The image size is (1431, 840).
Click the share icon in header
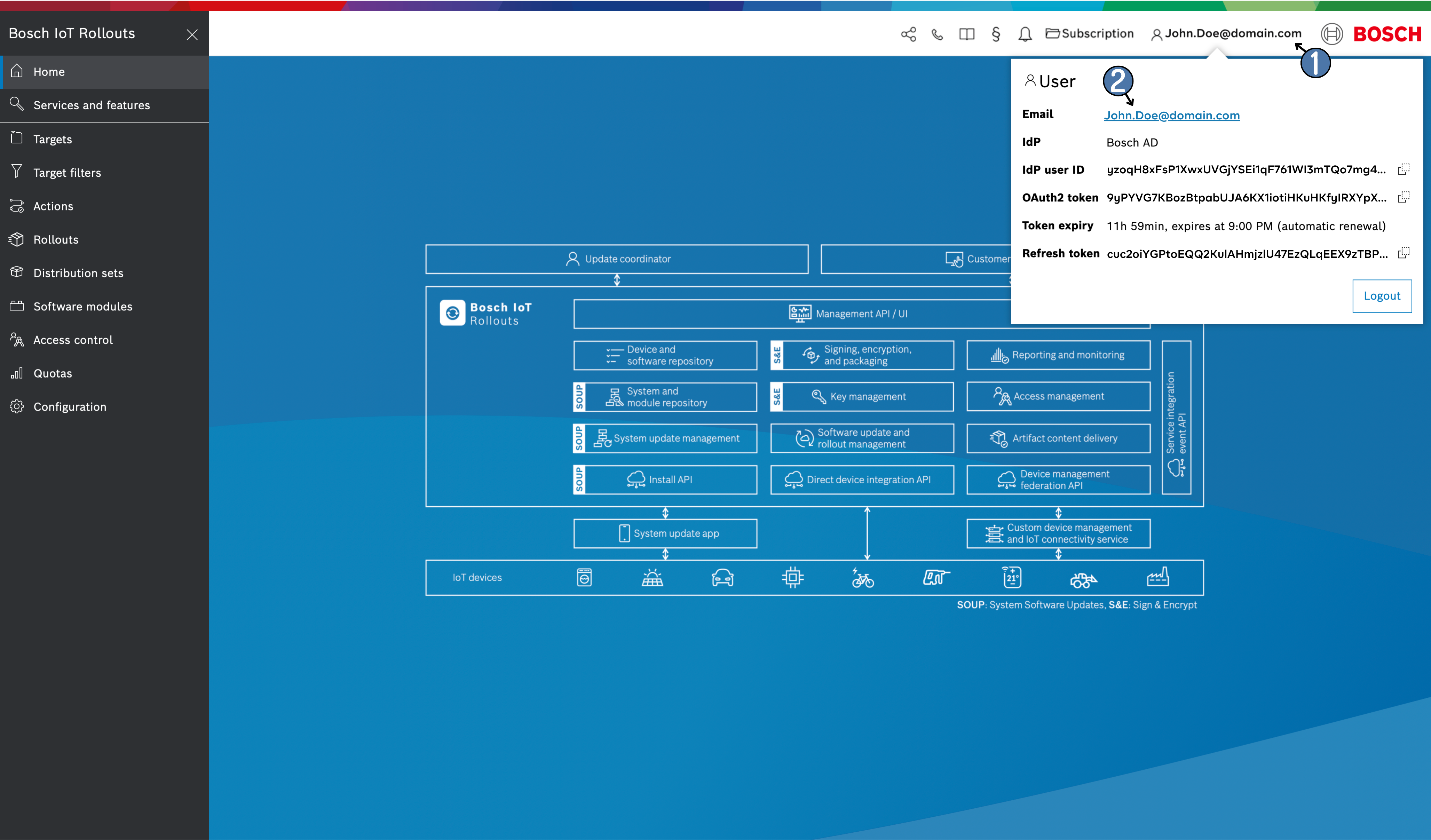coord(908,34)
